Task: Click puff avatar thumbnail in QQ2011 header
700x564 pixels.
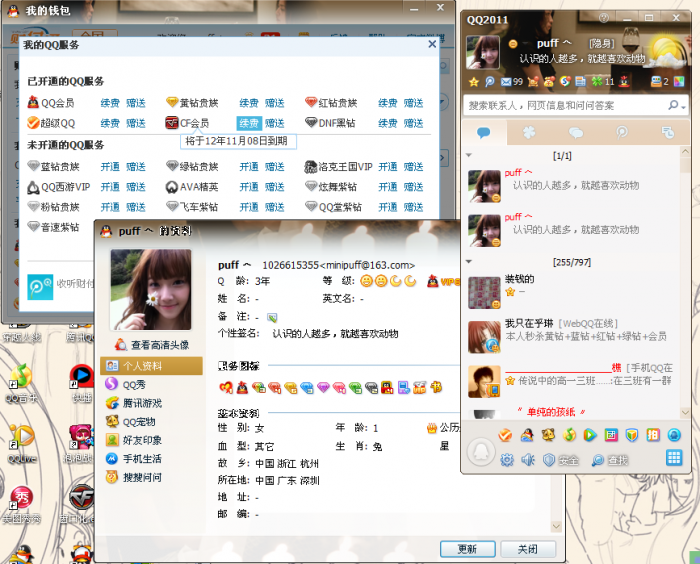Action: pyautogui.click(x=482, y=52)
